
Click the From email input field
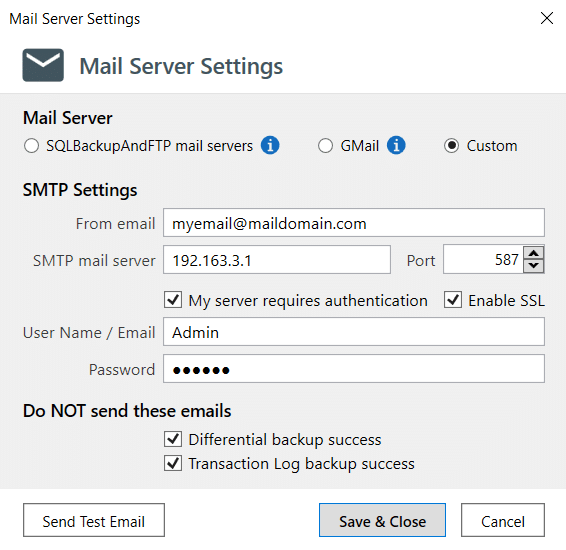coord(354,223)
